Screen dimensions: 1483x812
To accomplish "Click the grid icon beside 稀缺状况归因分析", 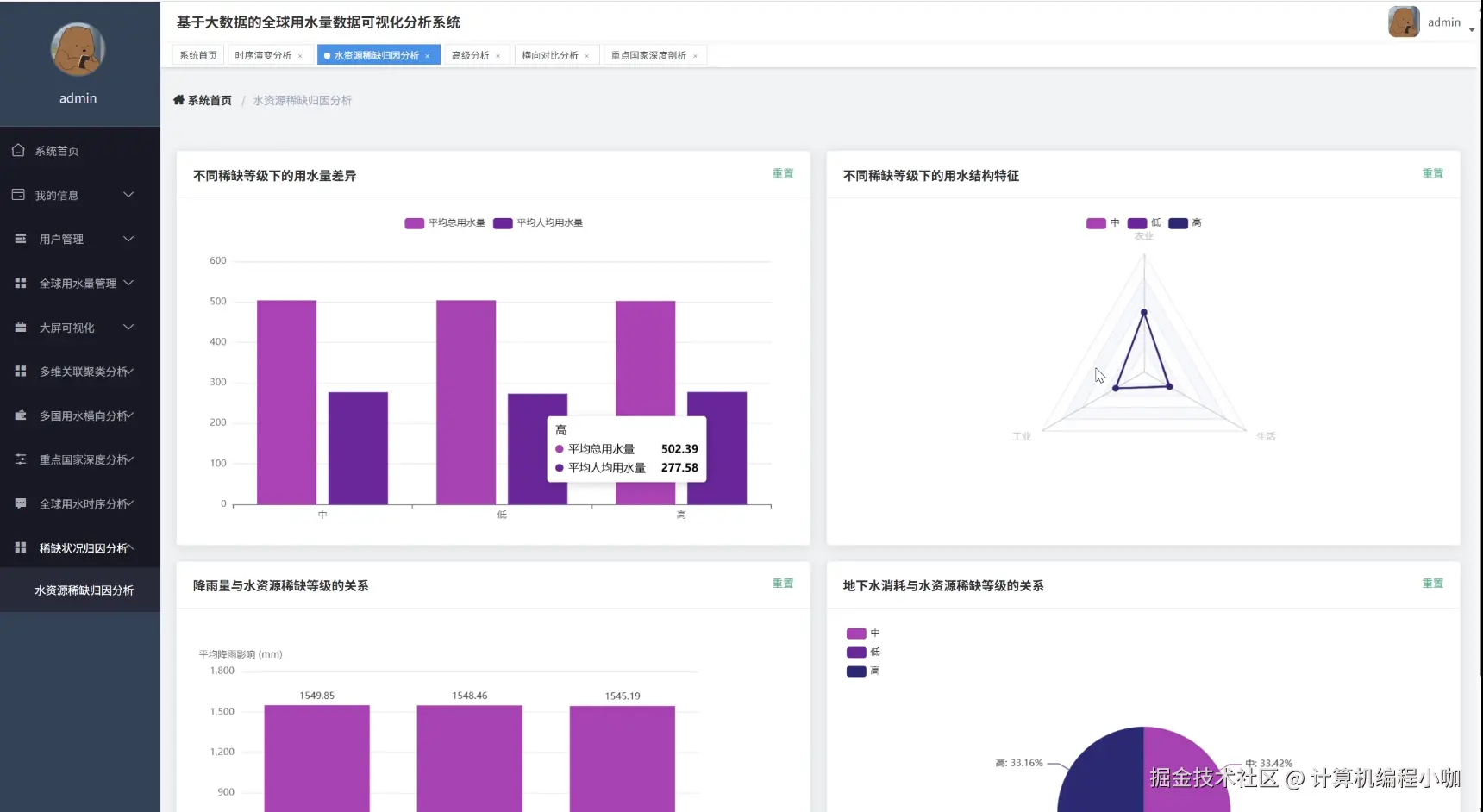I will [21, 547].
